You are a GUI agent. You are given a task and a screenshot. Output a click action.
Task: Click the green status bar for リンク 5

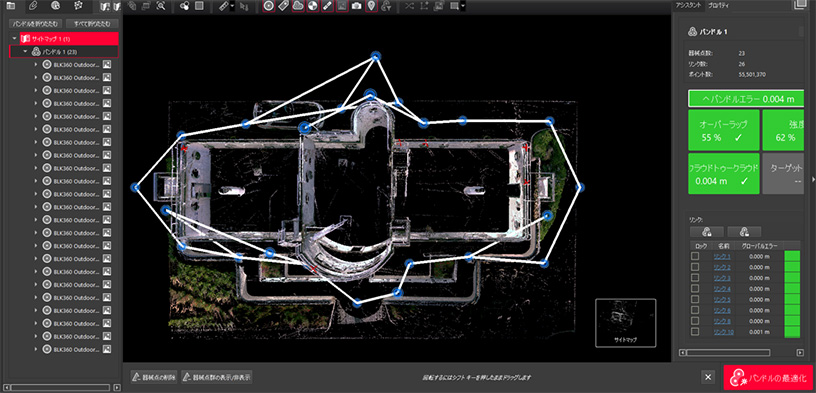pyautogui.click(x=792, y=299)
